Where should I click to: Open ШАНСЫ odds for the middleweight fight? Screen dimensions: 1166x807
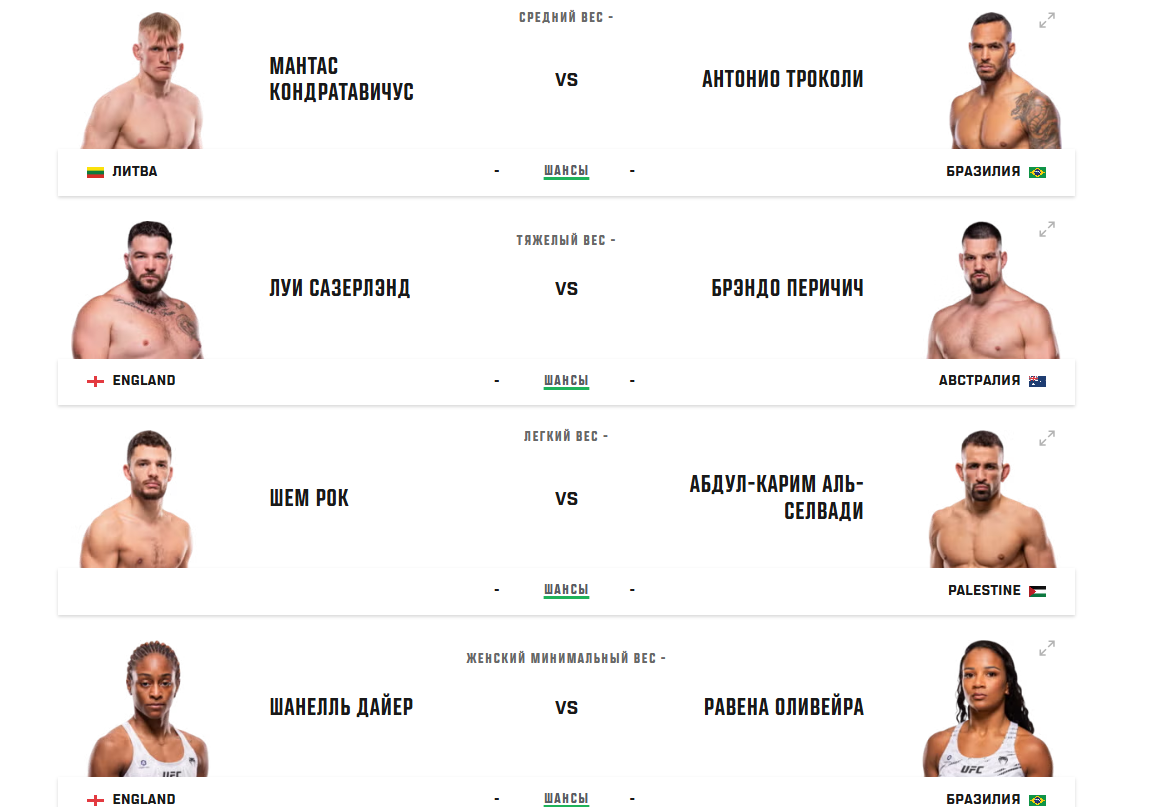pos(566,171)
